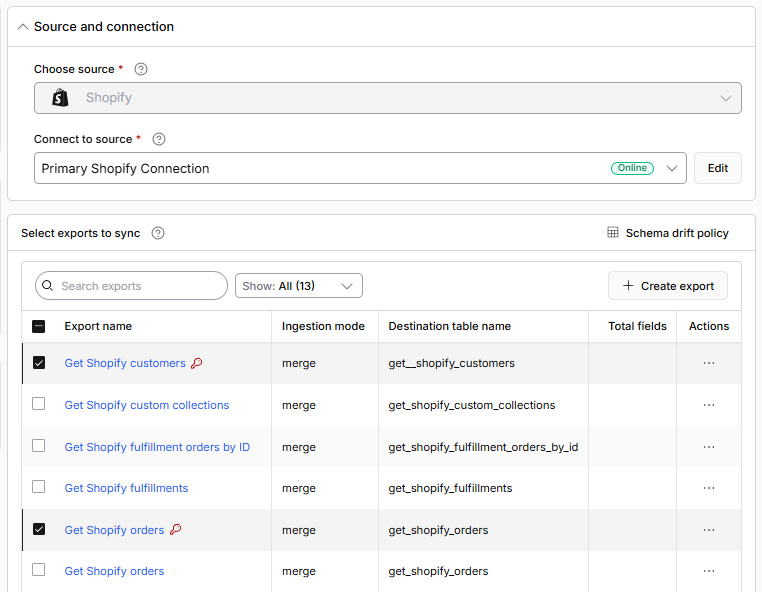Viewport: 762px width, 592px height.
Task: Collapse the Source and connection section
Action: [23, 27]
